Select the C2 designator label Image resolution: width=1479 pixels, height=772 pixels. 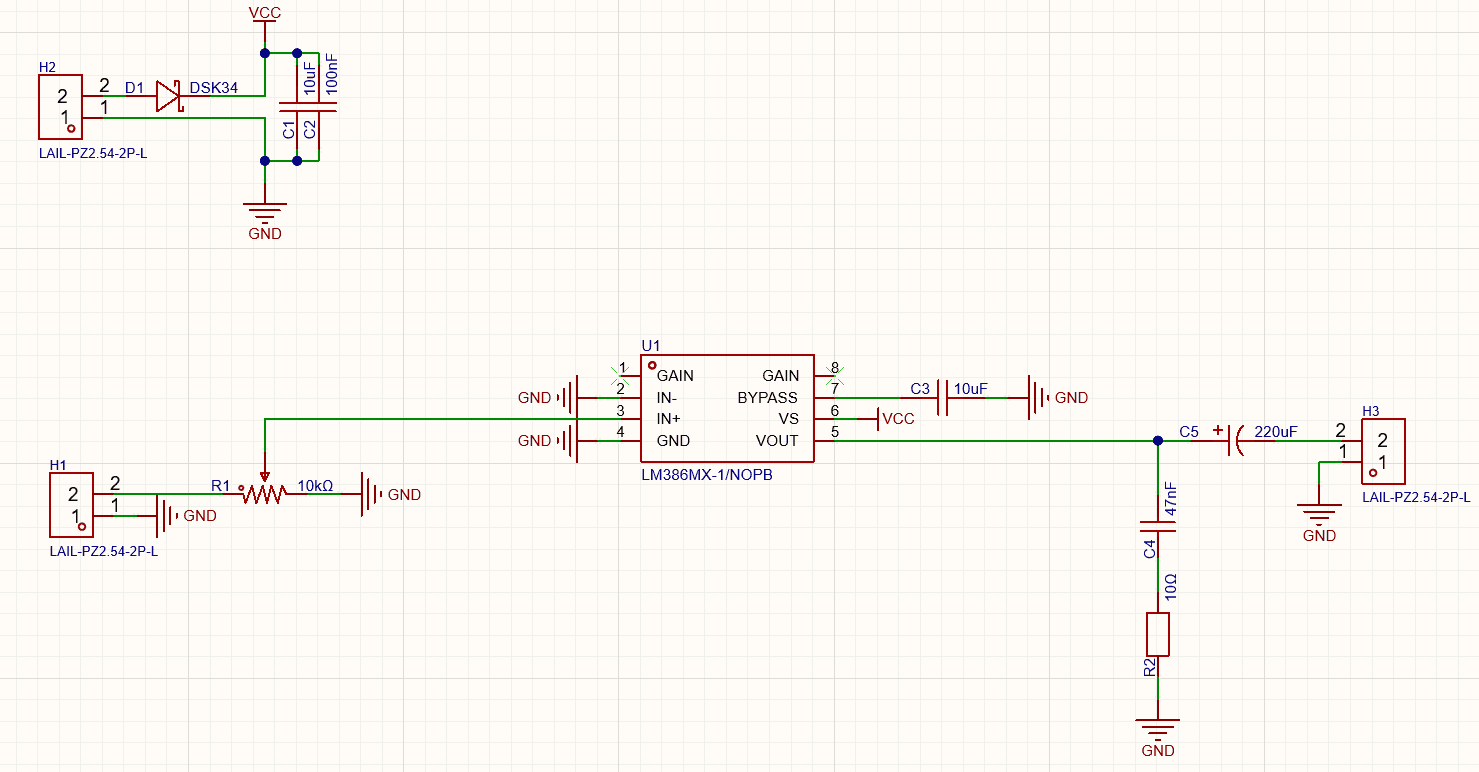click(x=309, y=129)
